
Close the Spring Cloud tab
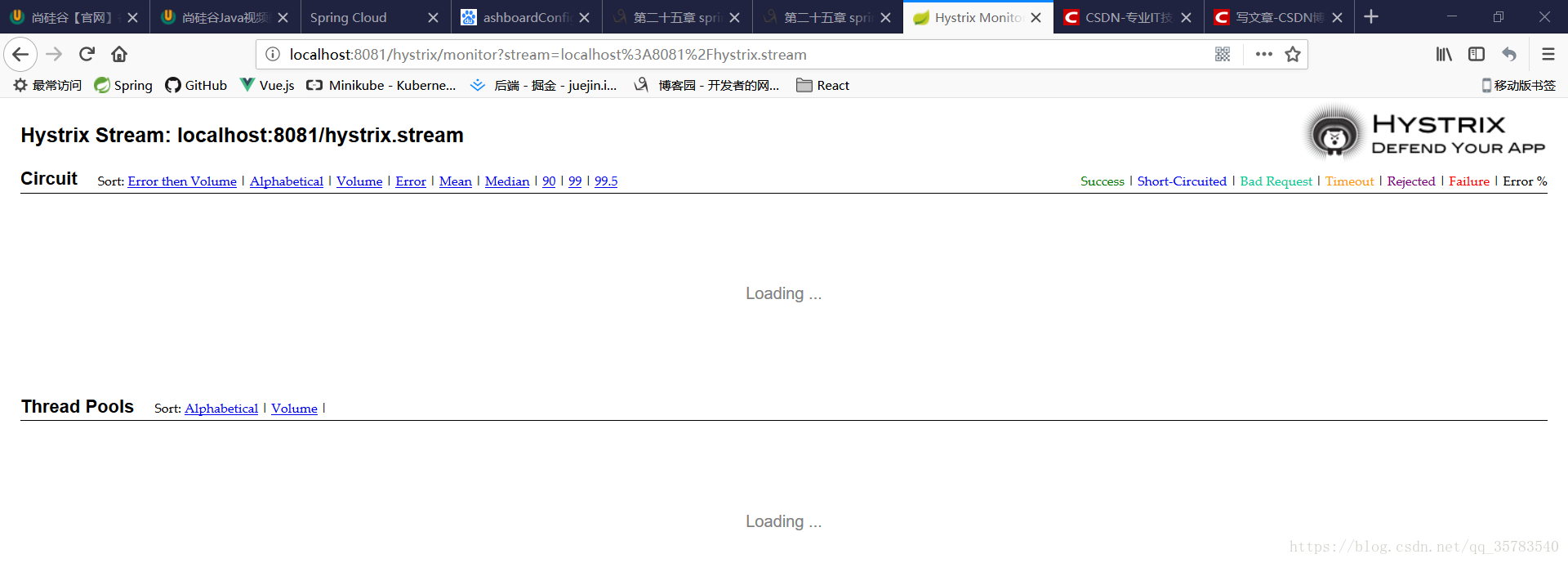[433, 17]
